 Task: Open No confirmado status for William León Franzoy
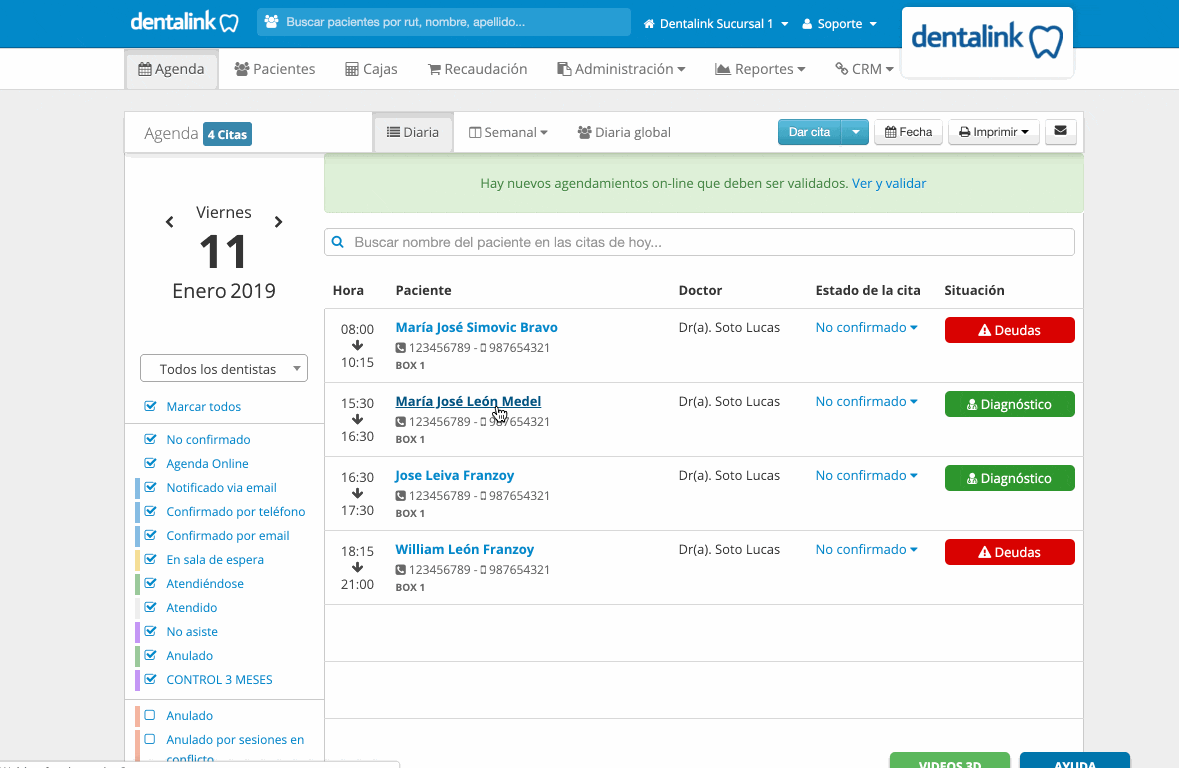[866, 550]
